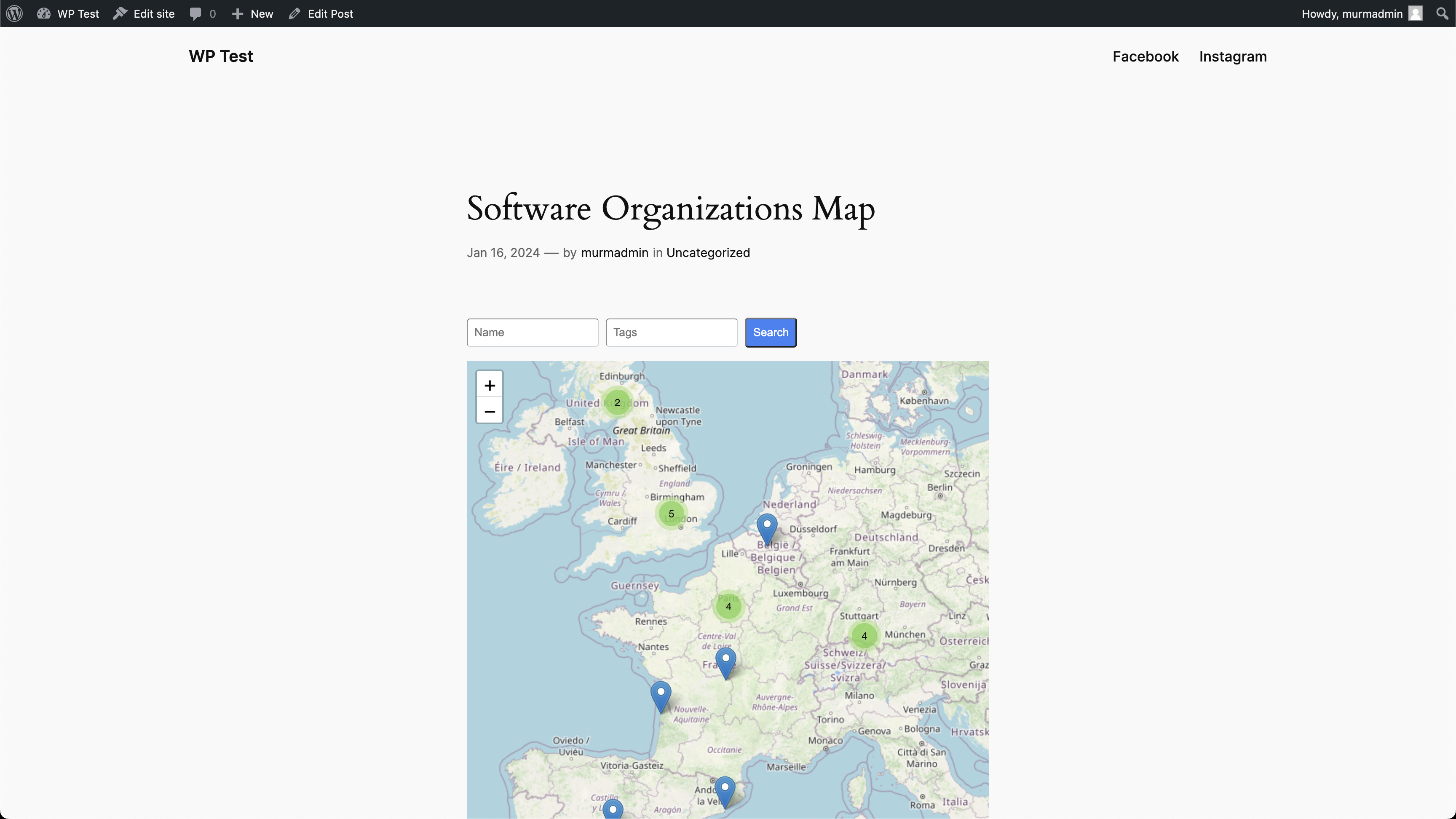The image size is (1456, 819).
Task: Click the cluster of 4 near München
Action: click(x=864, y=636)
